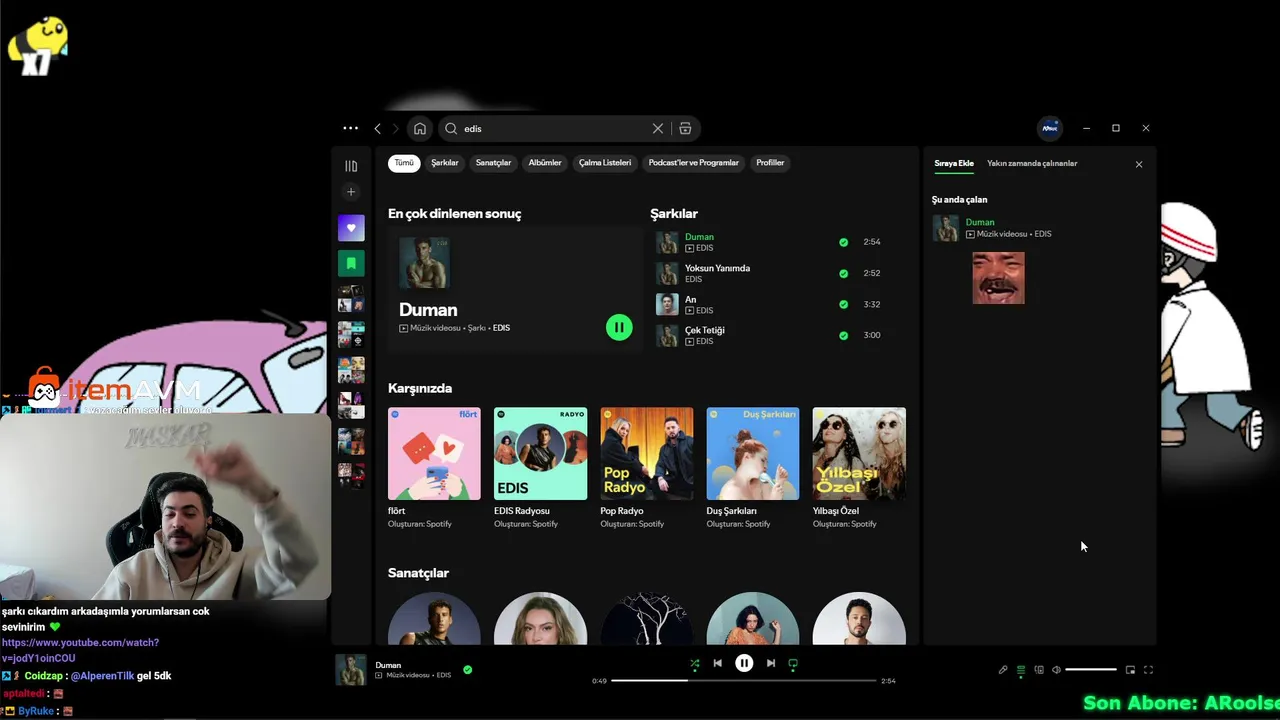This screenshot has height=720, width=1280.
Task: Open the Yoksun Yanımda song
Action: click(x=717, y=268)
